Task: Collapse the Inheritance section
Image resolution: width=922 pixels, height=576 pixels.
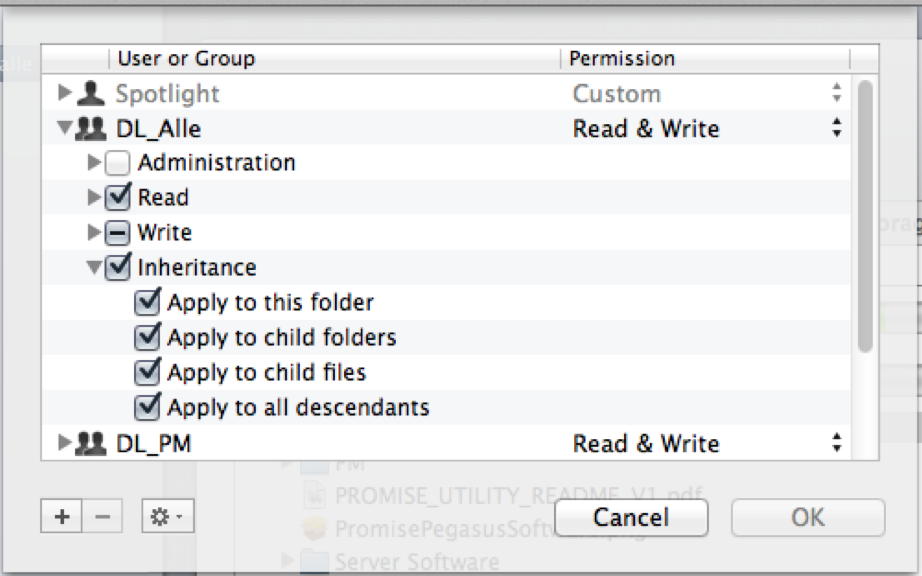Action: [95, 268]
